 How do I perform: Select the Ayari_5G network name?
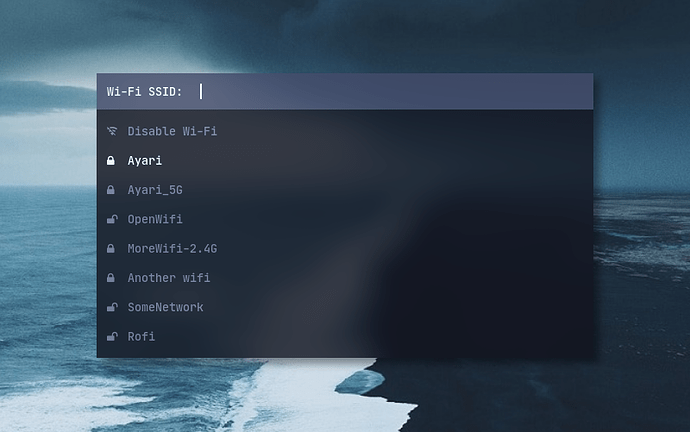coord(155,190)
